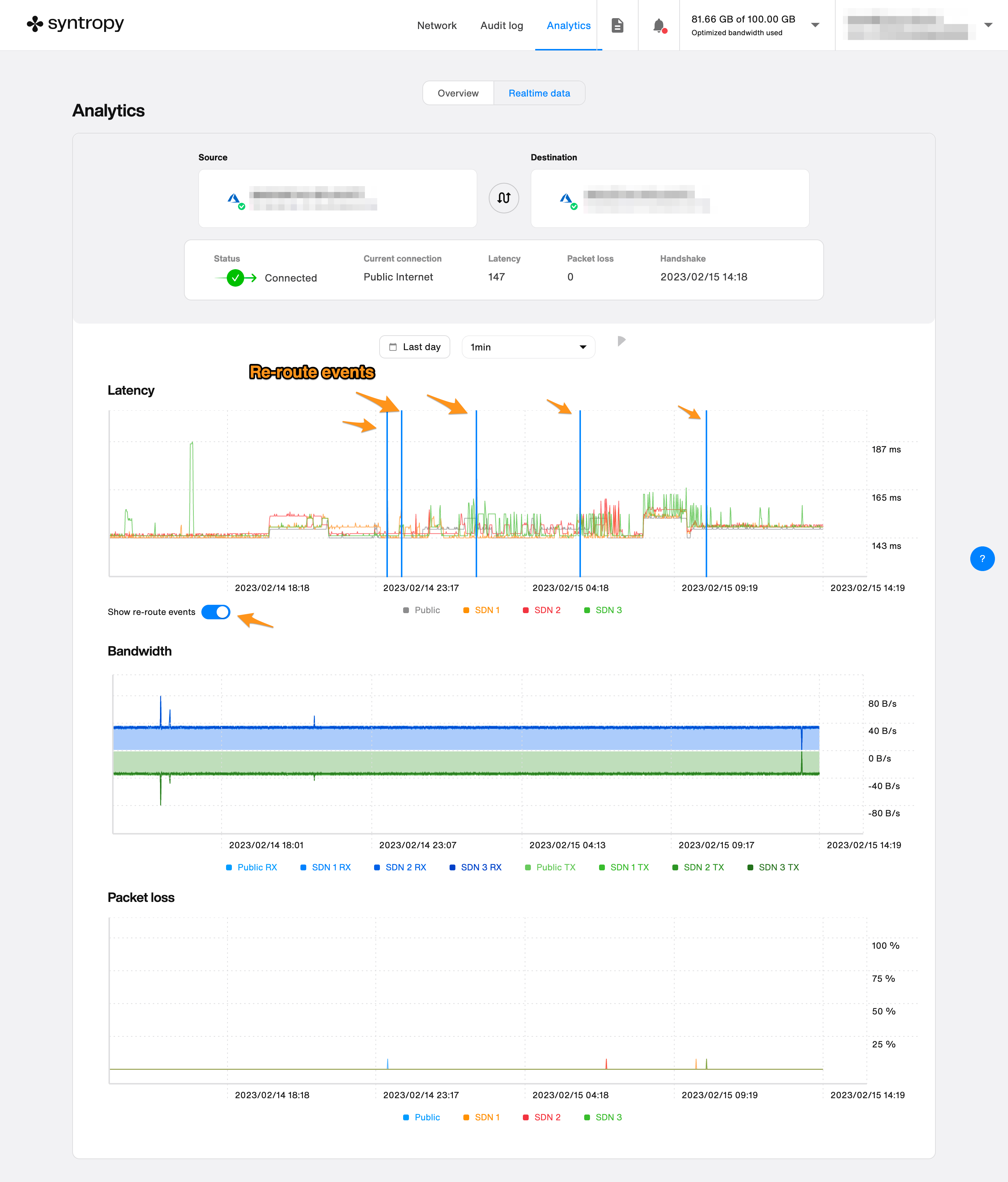This screenshot has height=1182, width=1008.
Task: Switch to the Overview tab
Action: [458, 93]
